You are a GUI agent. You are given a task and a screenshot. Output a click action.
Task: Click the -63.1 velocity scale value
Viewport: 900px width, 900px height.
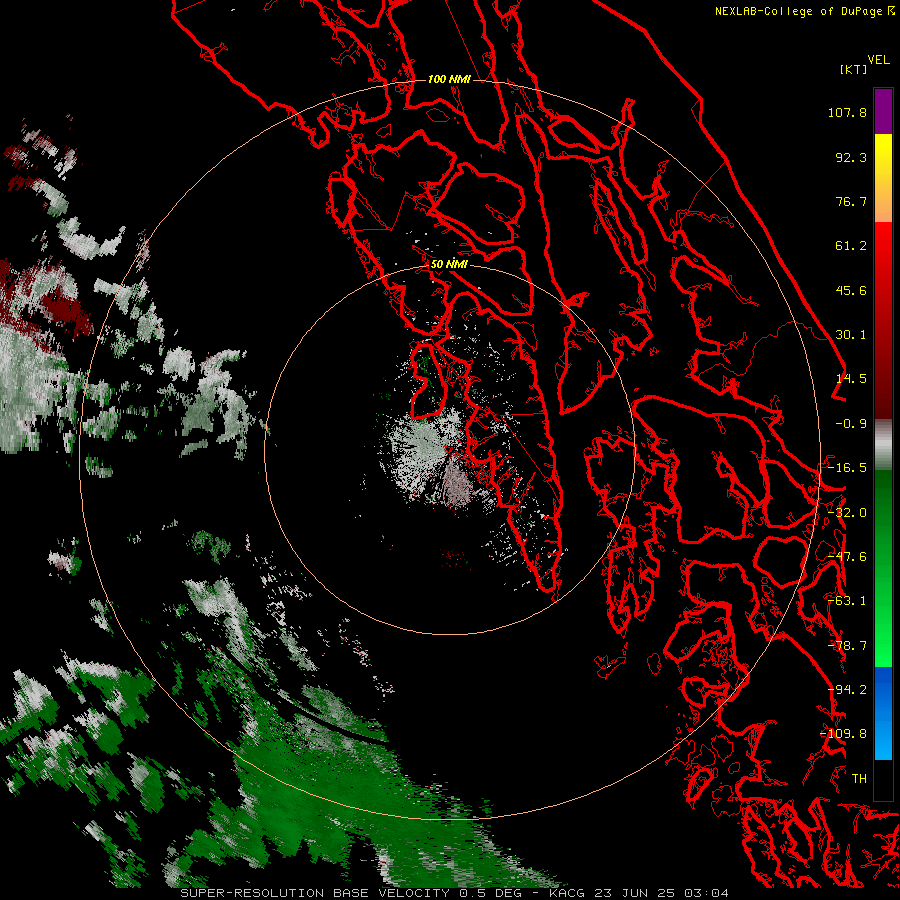847,601
